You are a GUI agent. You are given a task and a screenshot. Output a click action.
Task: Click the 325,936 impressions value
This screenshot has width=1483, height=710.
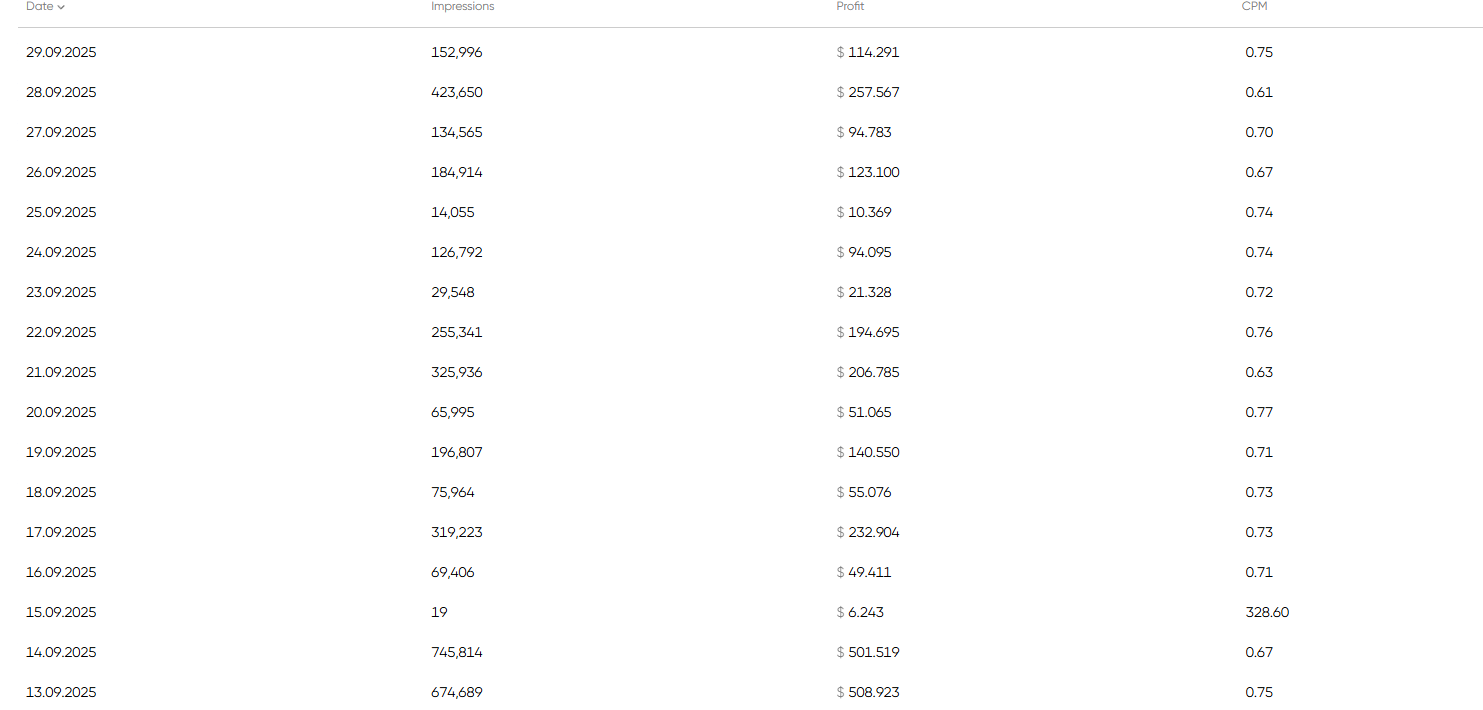click(457, 372)
